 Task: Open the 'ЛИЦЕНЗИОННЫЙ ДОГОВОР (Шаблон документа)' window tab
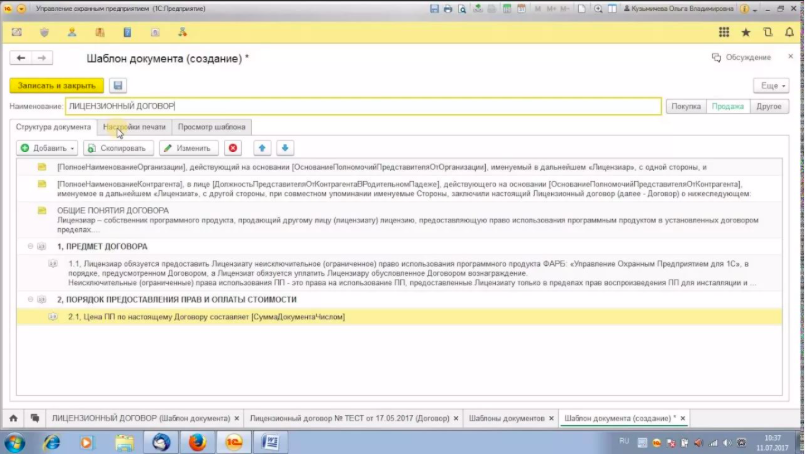tap(141, 419)
